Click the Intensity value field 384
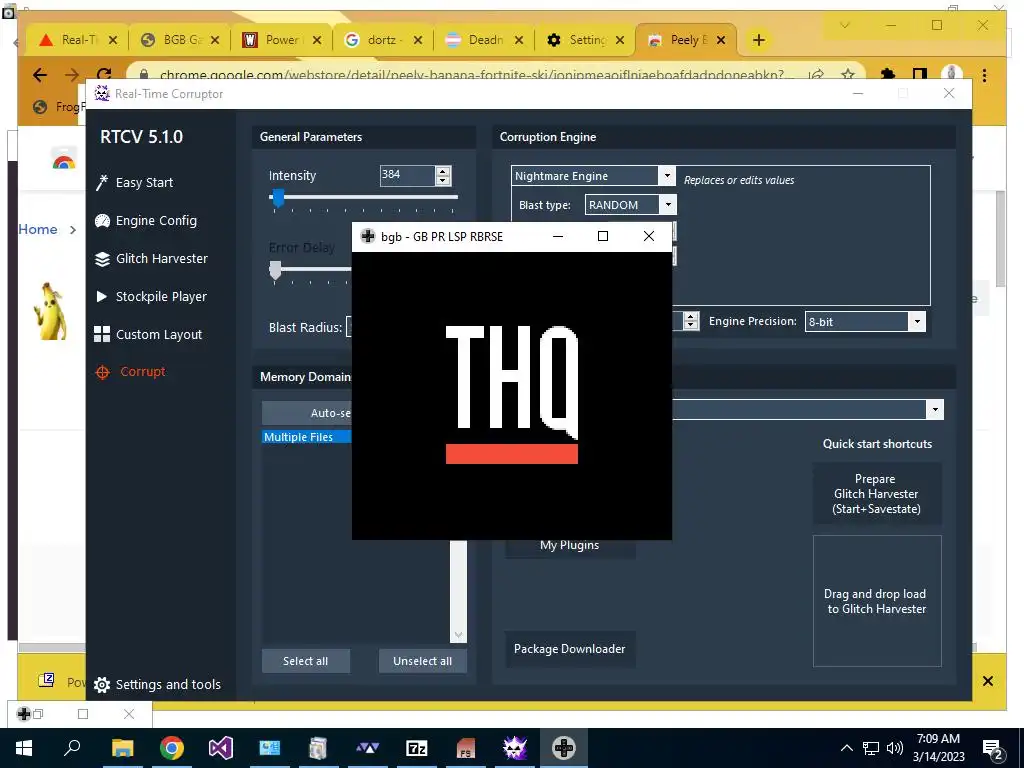The image size is (1024, 768). coord(407,175)
